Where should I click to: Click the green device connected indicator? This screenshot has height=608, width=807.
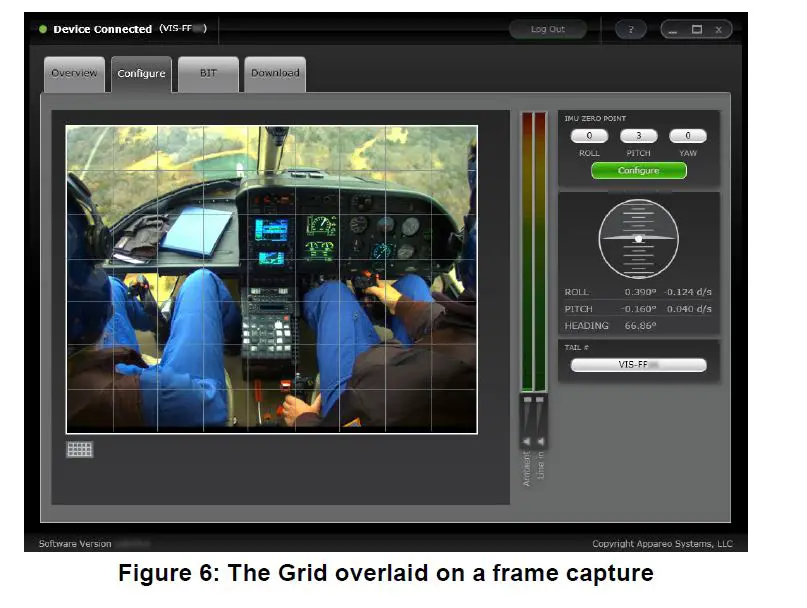[x=43, y=29]
